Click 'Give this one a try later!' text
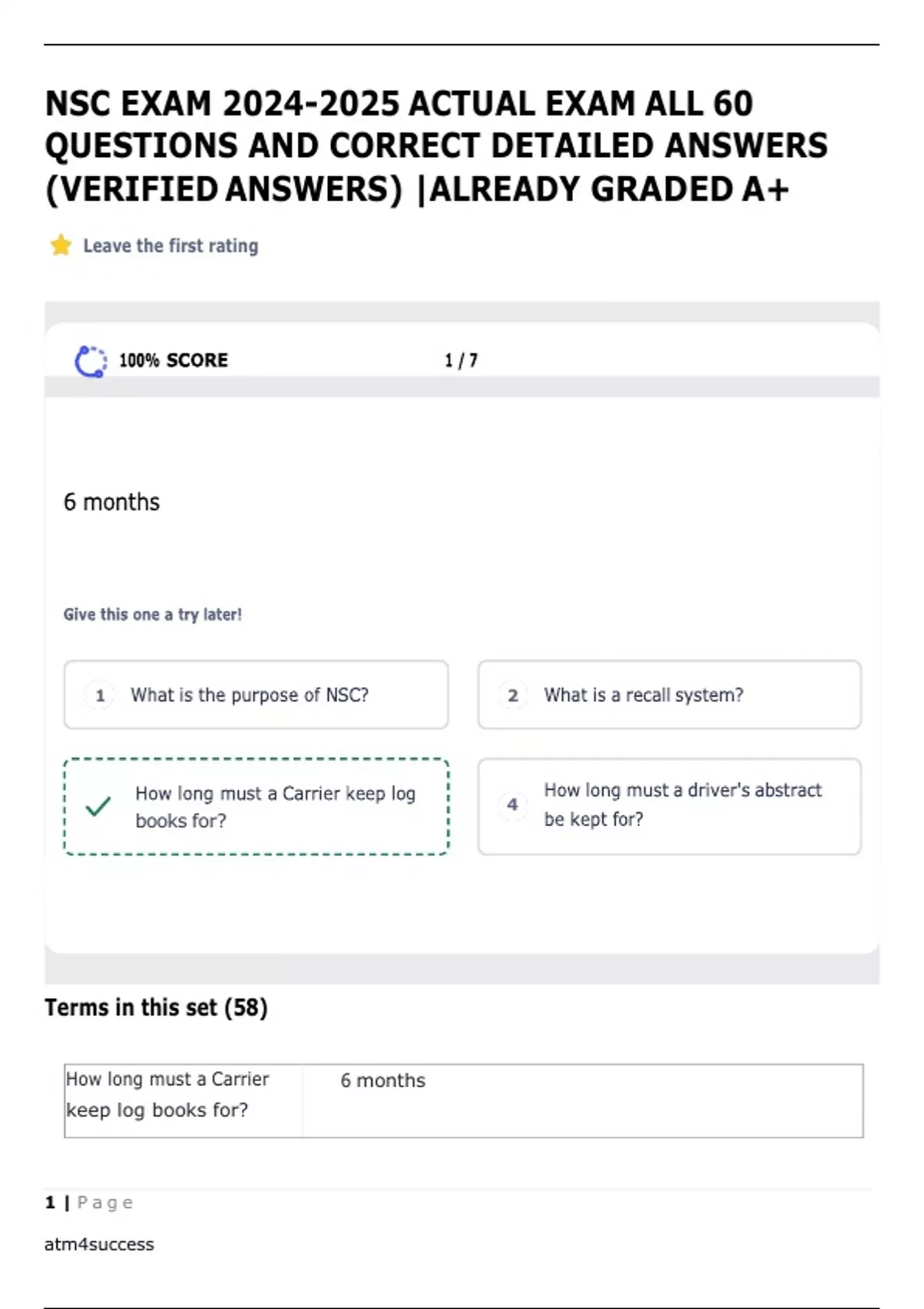The image size is (924, 1309). click(x=152, y=614)
